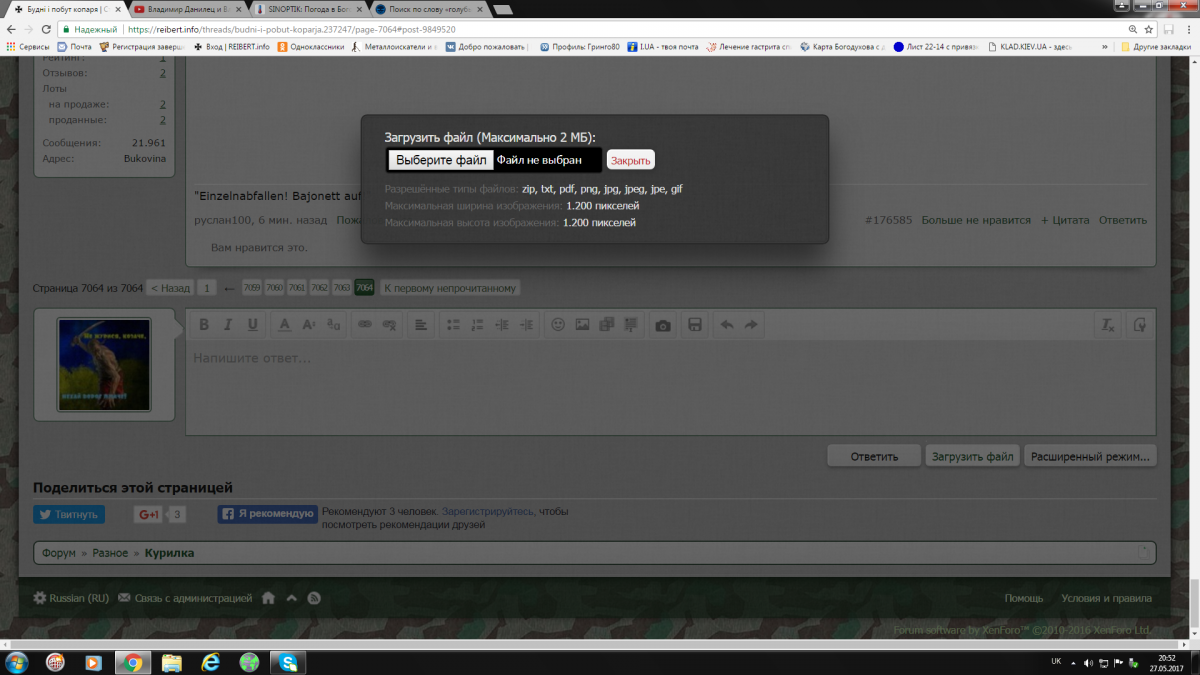Image resolution: width=1200 pixels, height=675 pixels.
Task: Click Выберите файл button
Action: 441,160
